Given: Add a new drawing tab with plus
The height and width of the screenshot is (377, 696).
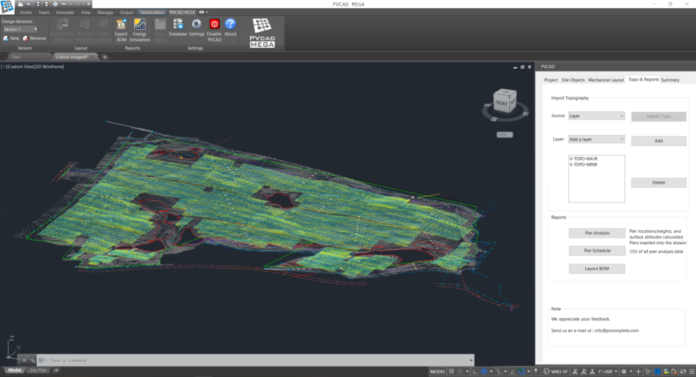Looking at the screenshot, I should pos(105,57).
